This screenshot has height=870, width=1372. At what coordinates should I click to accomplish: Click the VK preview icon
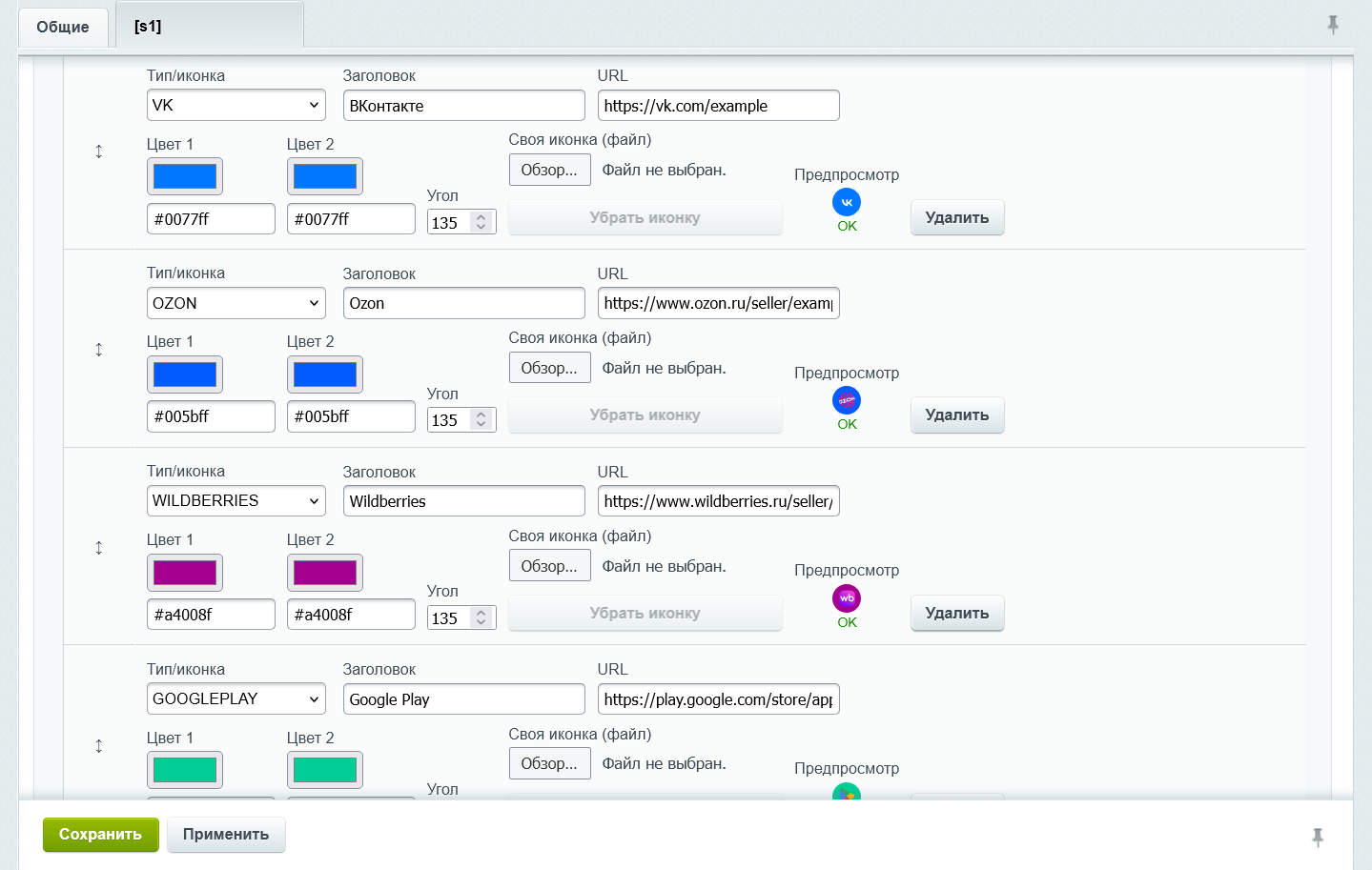pyautogui.click(x=847, y=202)
